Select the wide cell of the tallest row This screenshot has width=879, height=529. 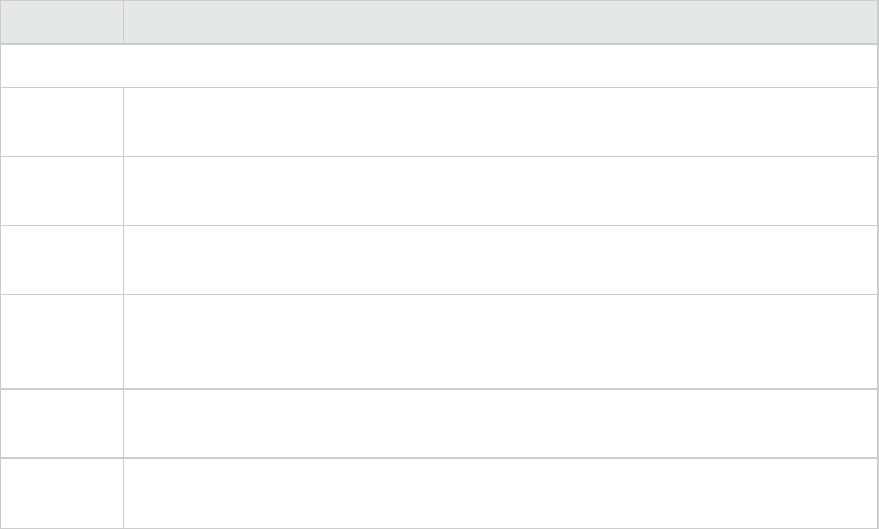[494, 341]
